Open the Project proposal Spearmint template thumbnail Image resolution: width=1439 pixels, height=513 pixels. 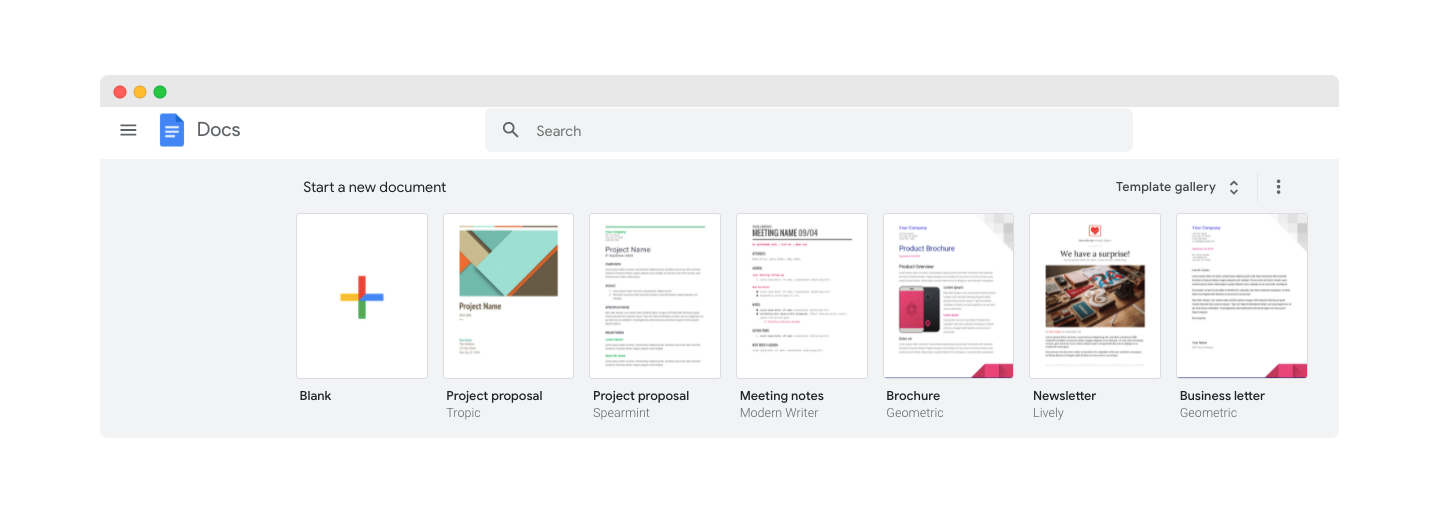tap(655, 296)
